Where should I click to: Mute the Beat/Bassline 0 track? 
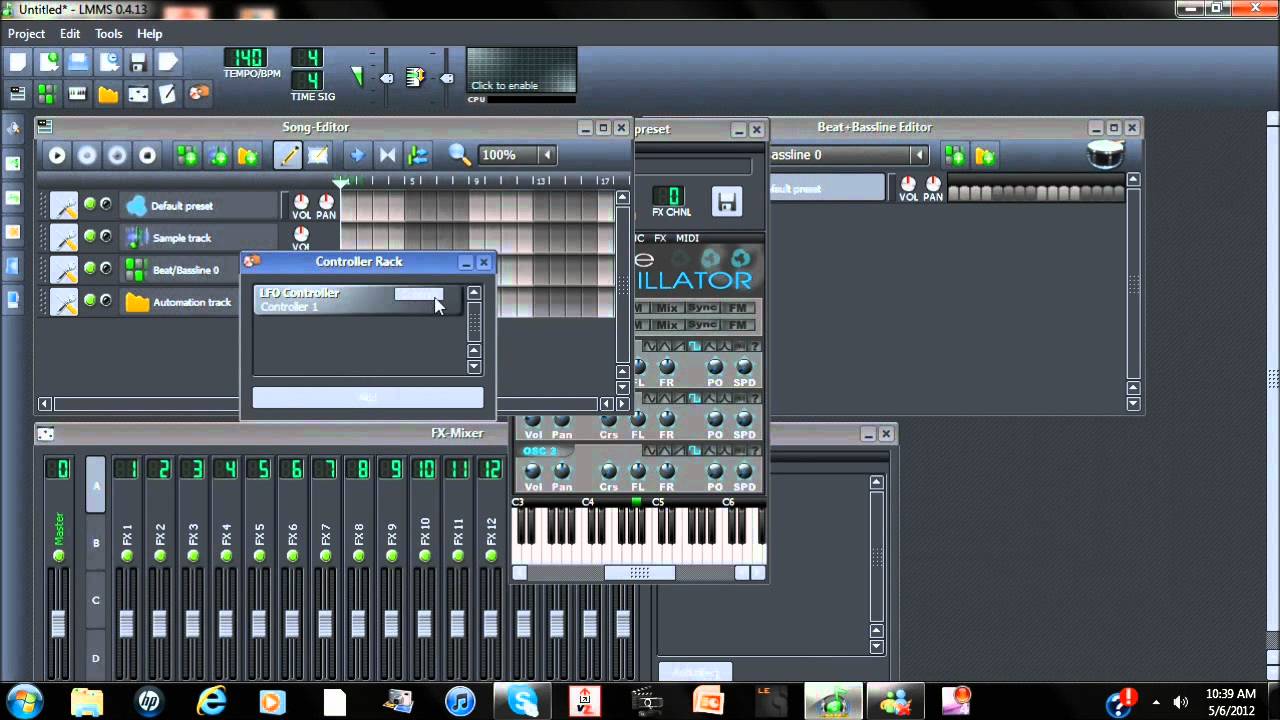point(90,268)
